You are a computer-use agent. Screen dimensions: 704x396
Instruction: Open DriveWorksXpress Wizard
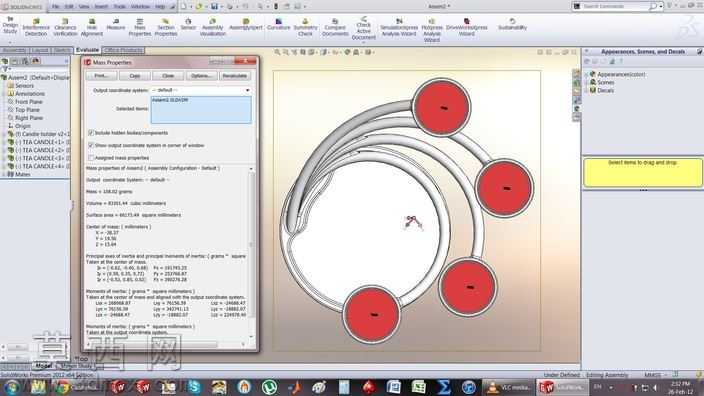tap(466, 27)
